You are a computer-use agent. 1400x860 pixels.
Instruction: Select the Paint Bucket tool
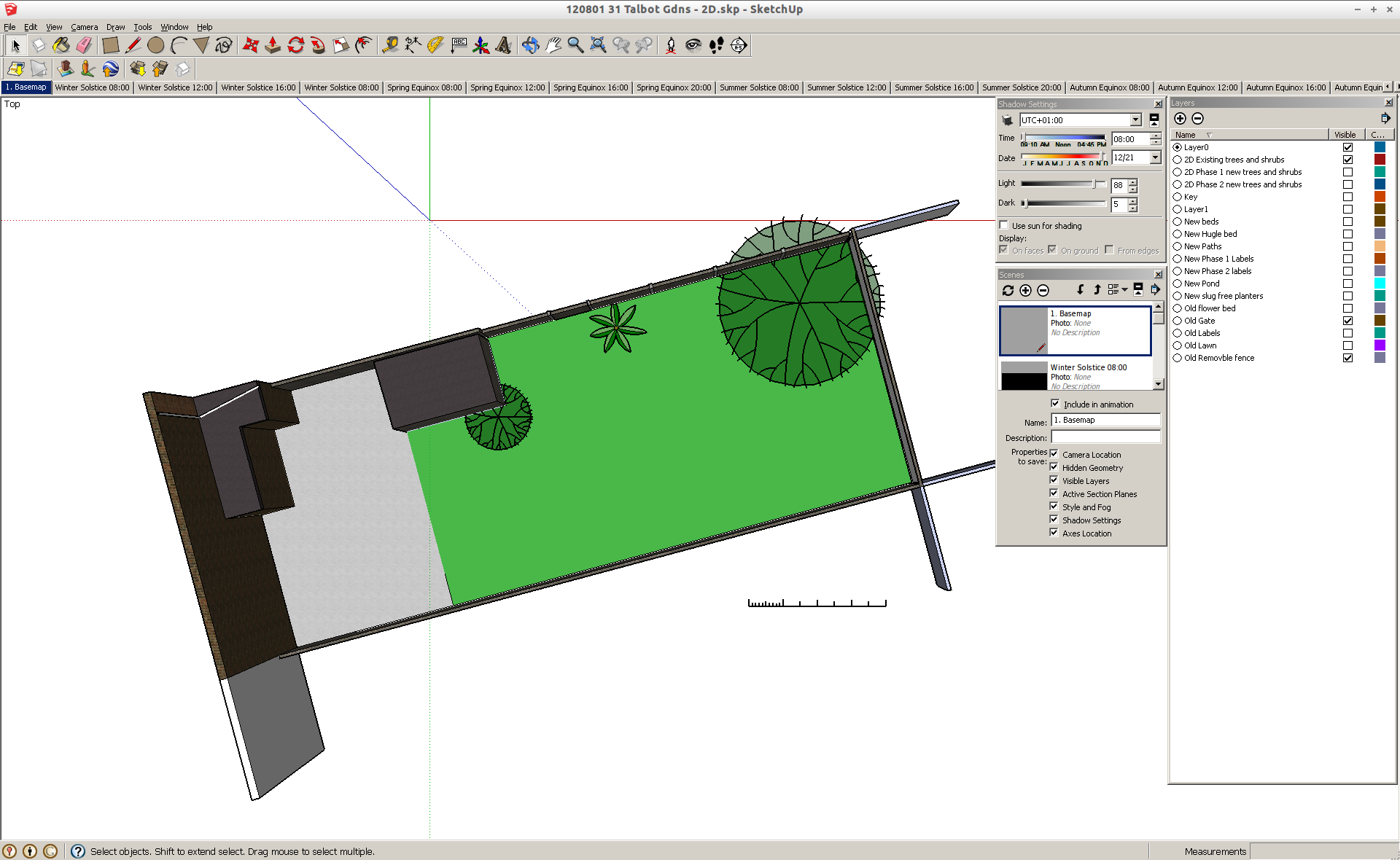tap(61, 45)
